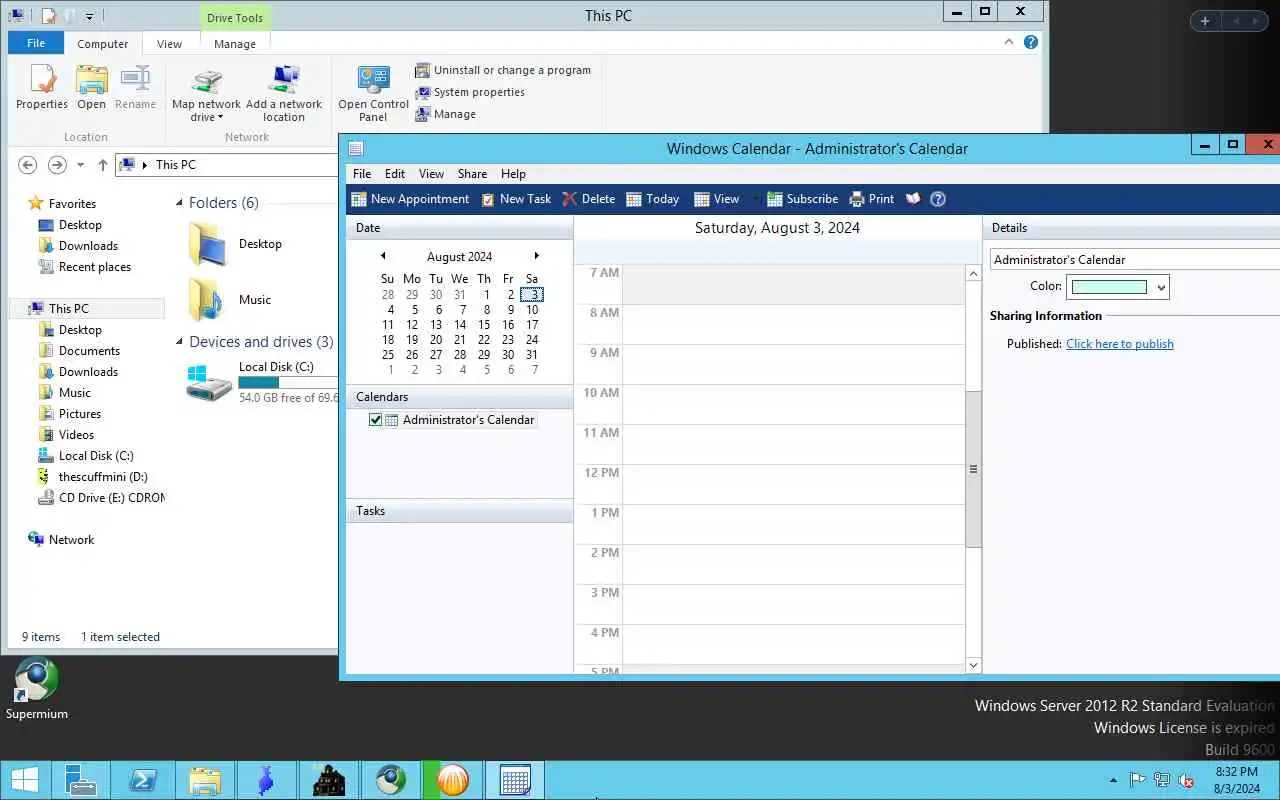Screen dimensions: 1280x800
Task: Select August 15 in mini calendar
Action: (484, 325)
